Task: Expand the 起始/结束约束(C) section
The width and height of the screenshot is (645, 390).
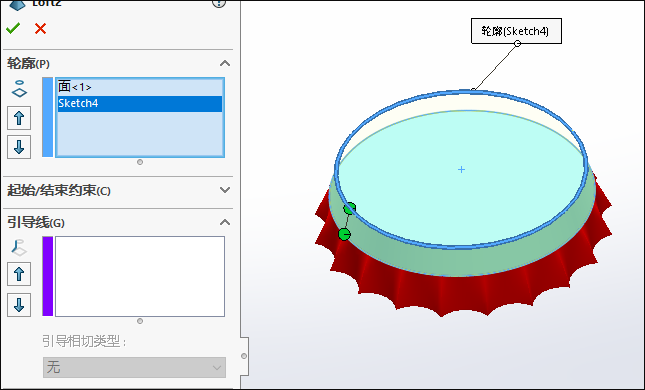Action: [x=225, y=190]
